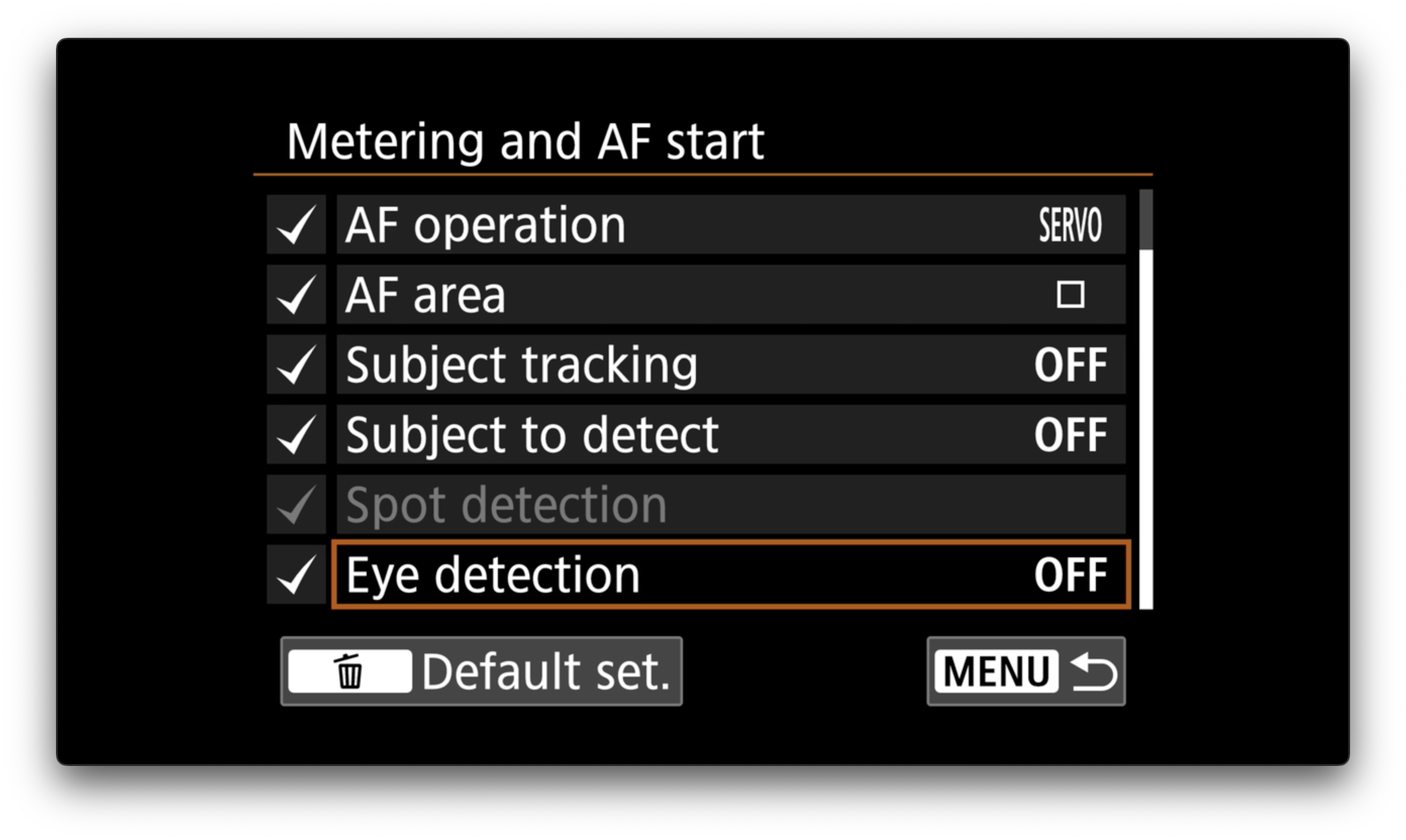1406x840 pixels.
Task: Click the MENU label badge
Action: tap(996, 671)
